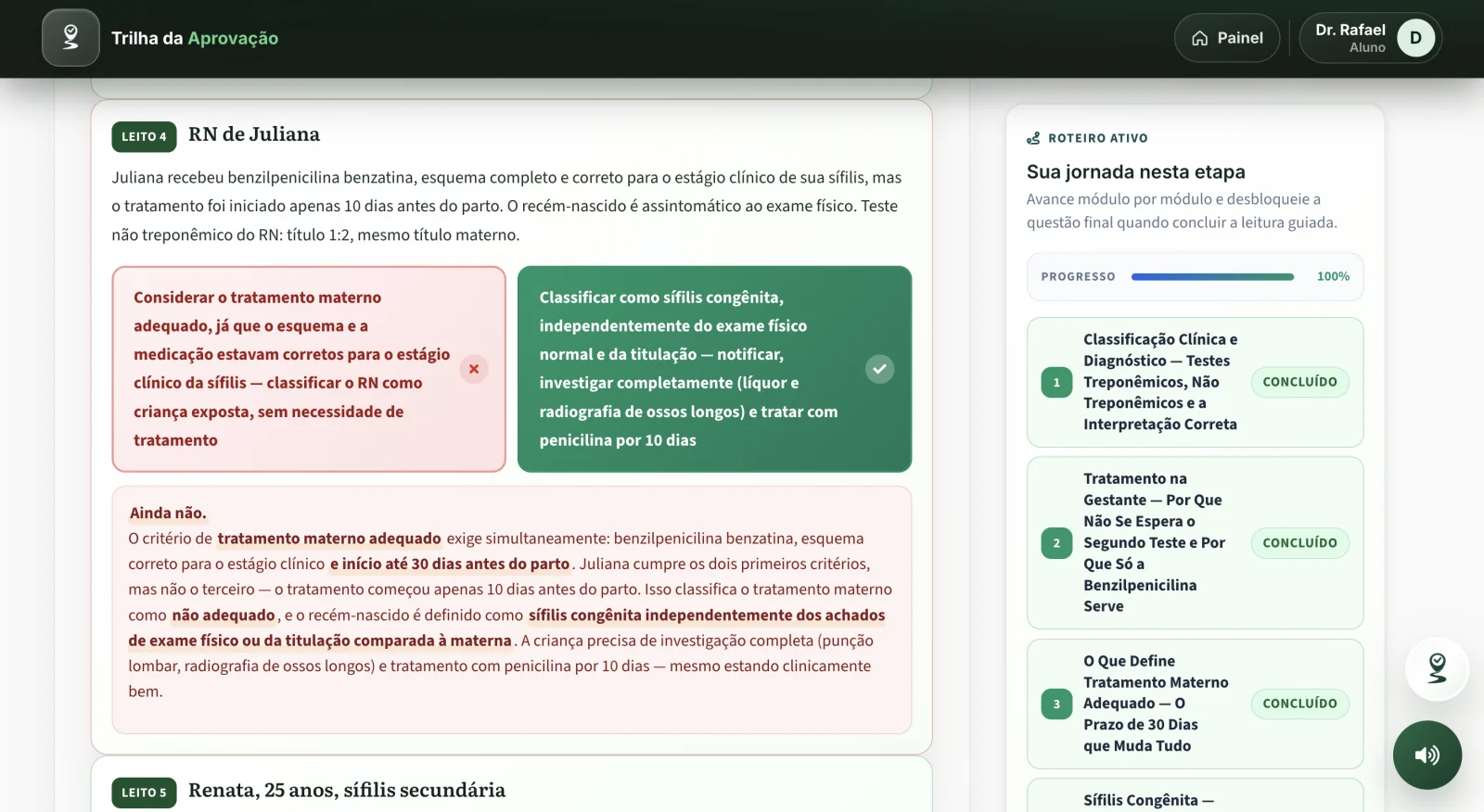Click CONCLUÍDO status for Prazo de 30 Dias module
Viewport: 1484px width, 812px height.
(x=1299, y=704)
